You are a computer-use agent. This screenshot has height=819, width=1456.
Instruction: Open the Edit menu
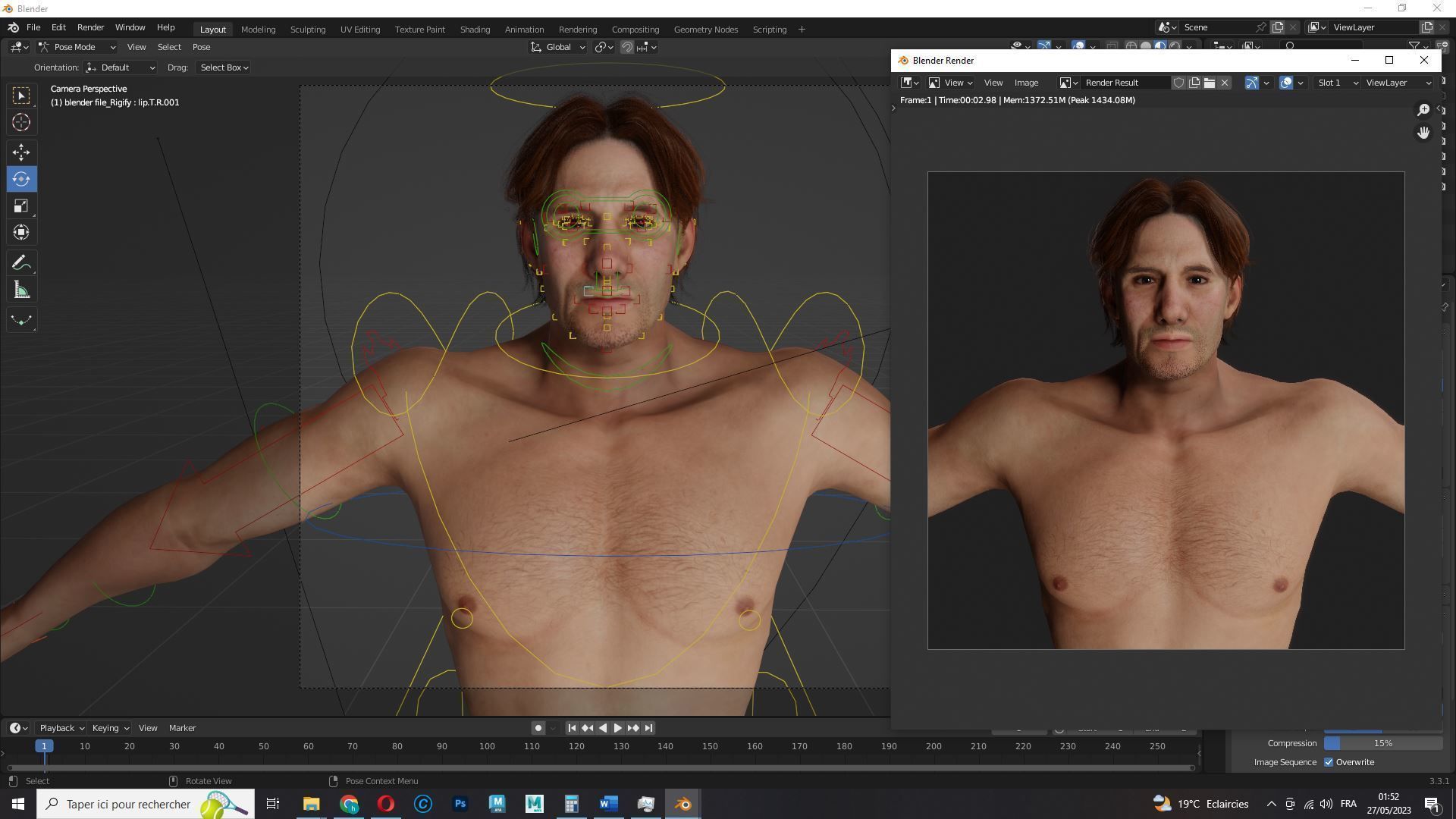[x=58, y=27]
